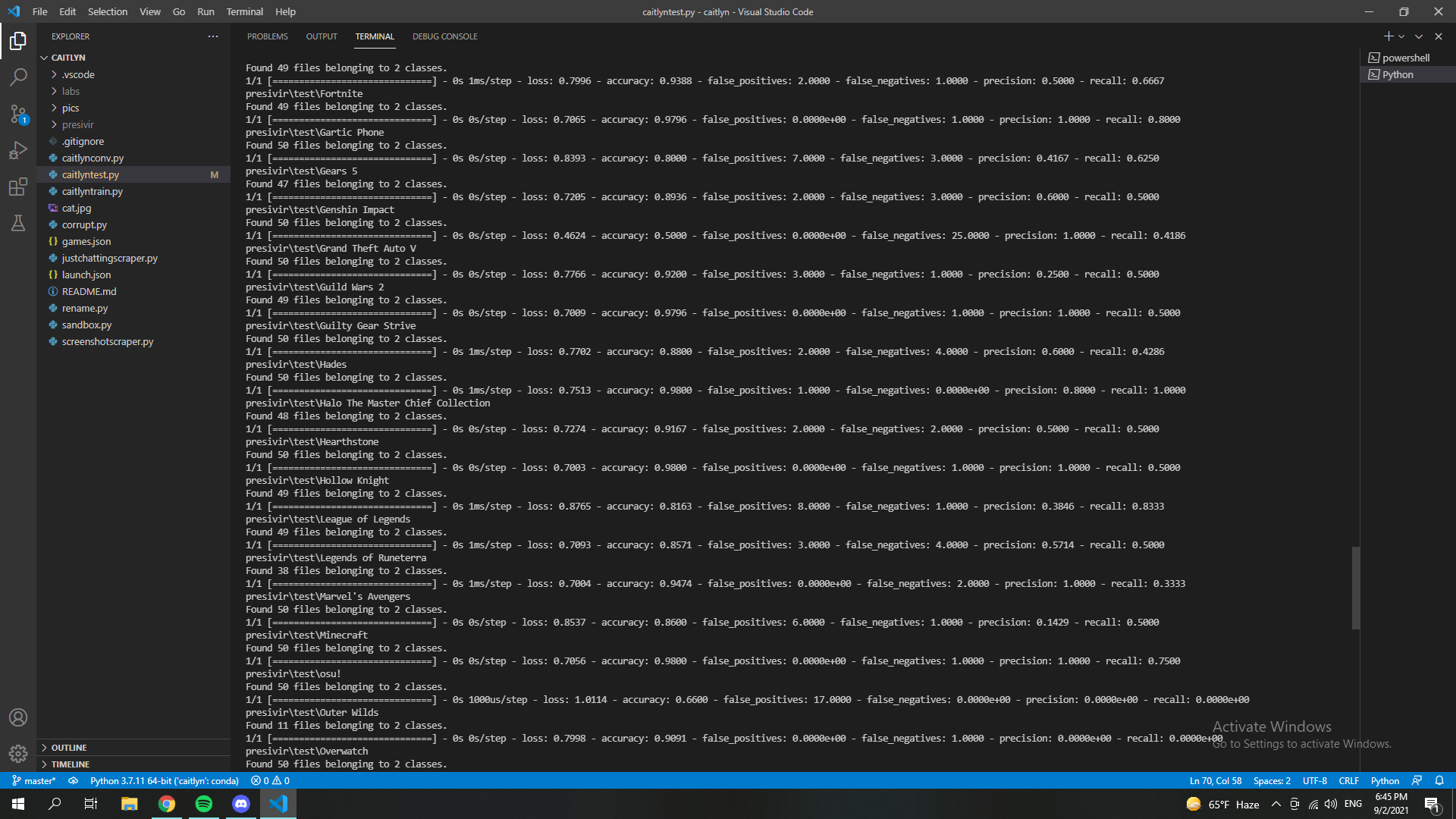Open the Search view in activity bar
The width and height of the screenshot is (1456, 819).
18,77
